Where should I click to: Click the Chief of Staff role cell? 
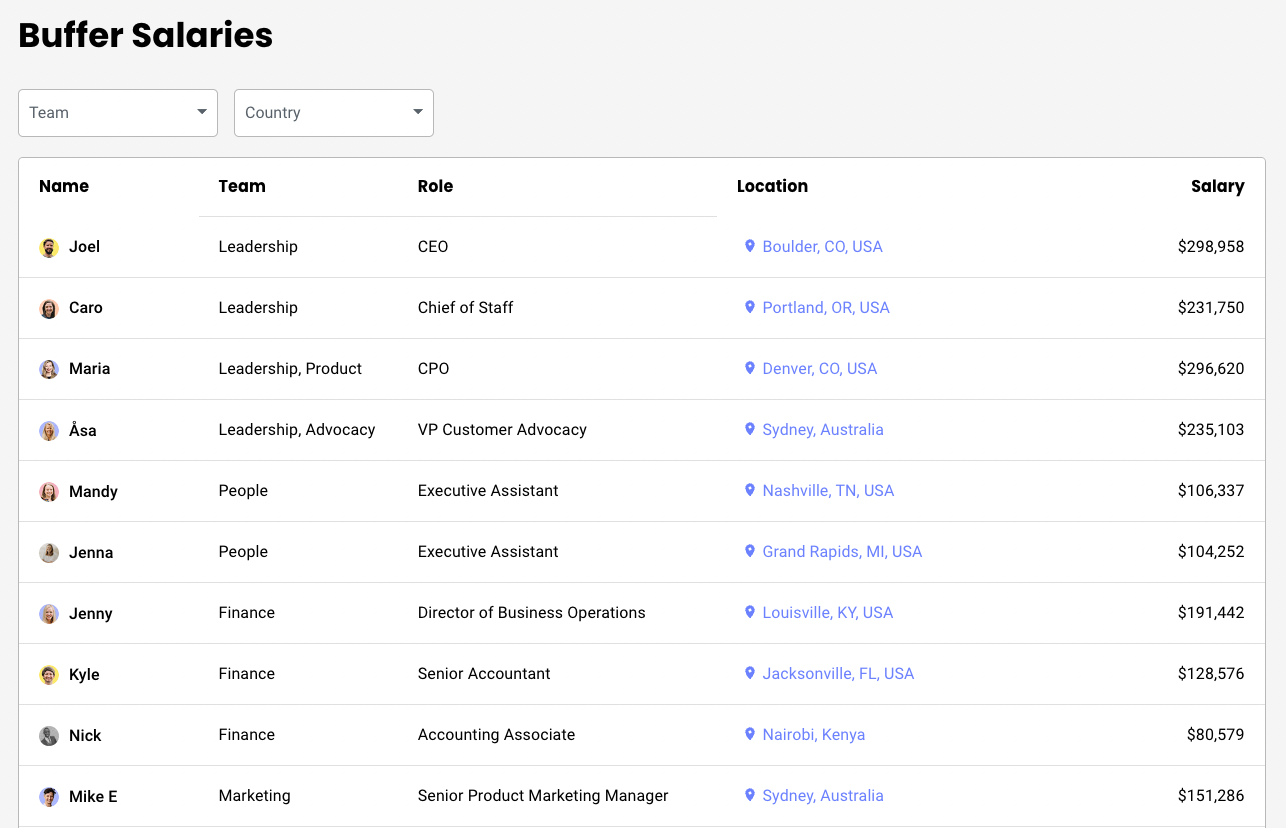pyautogui.click(x=465, y=307)
